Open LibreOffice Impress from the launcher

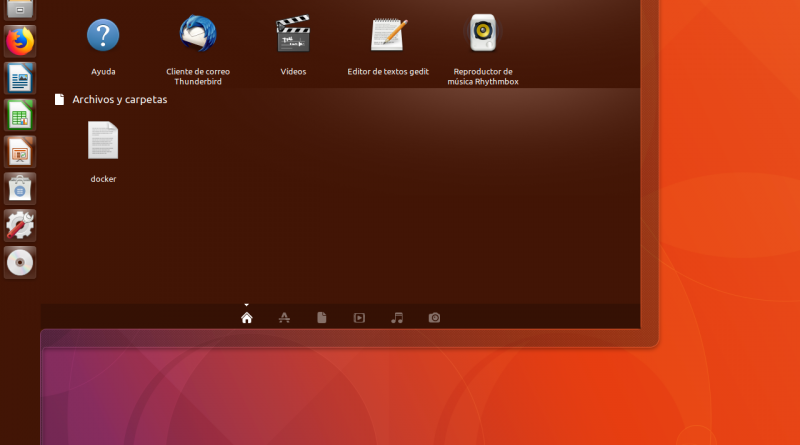pos(20,152)
